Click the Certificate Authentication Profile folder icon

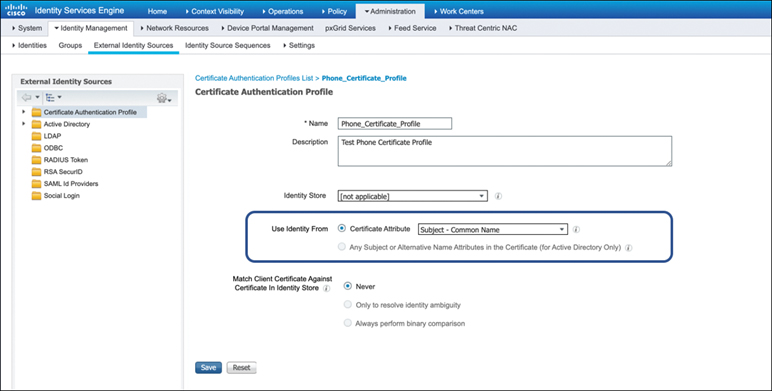(36, 112)
